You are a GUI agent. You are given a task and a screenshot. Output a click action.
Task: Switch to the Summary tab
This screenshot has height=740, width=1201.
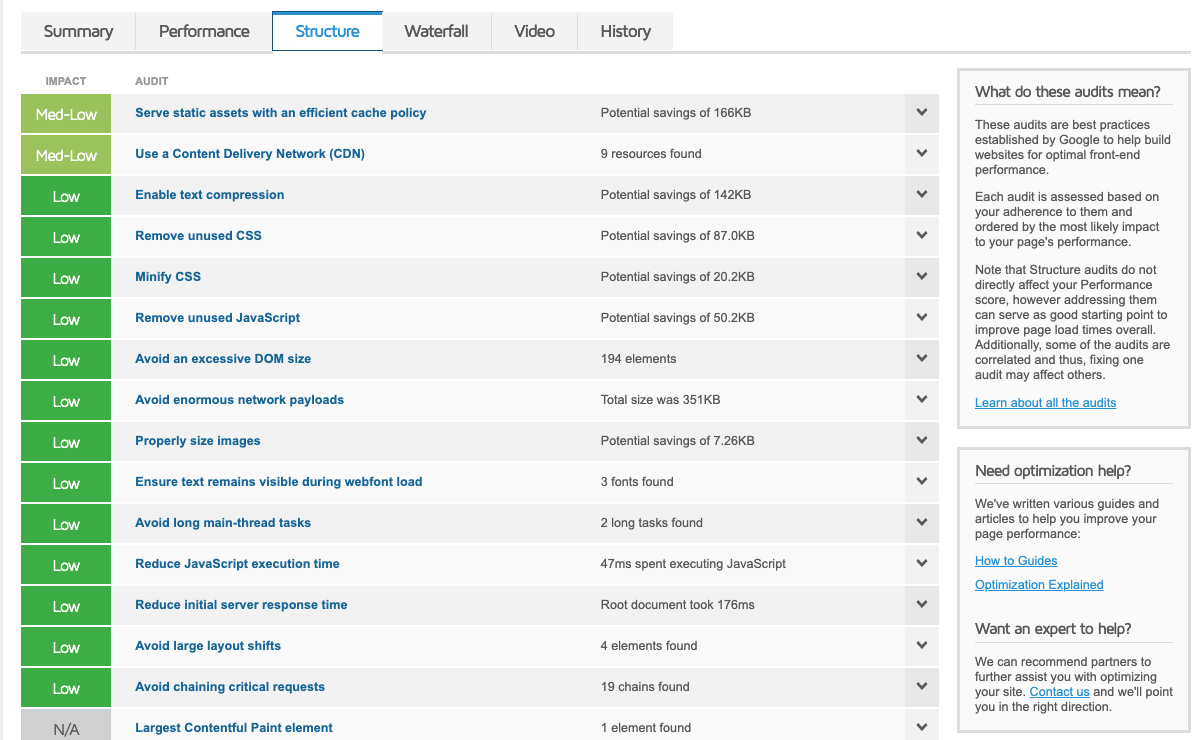pyautogui.click(x=78, y=31)
